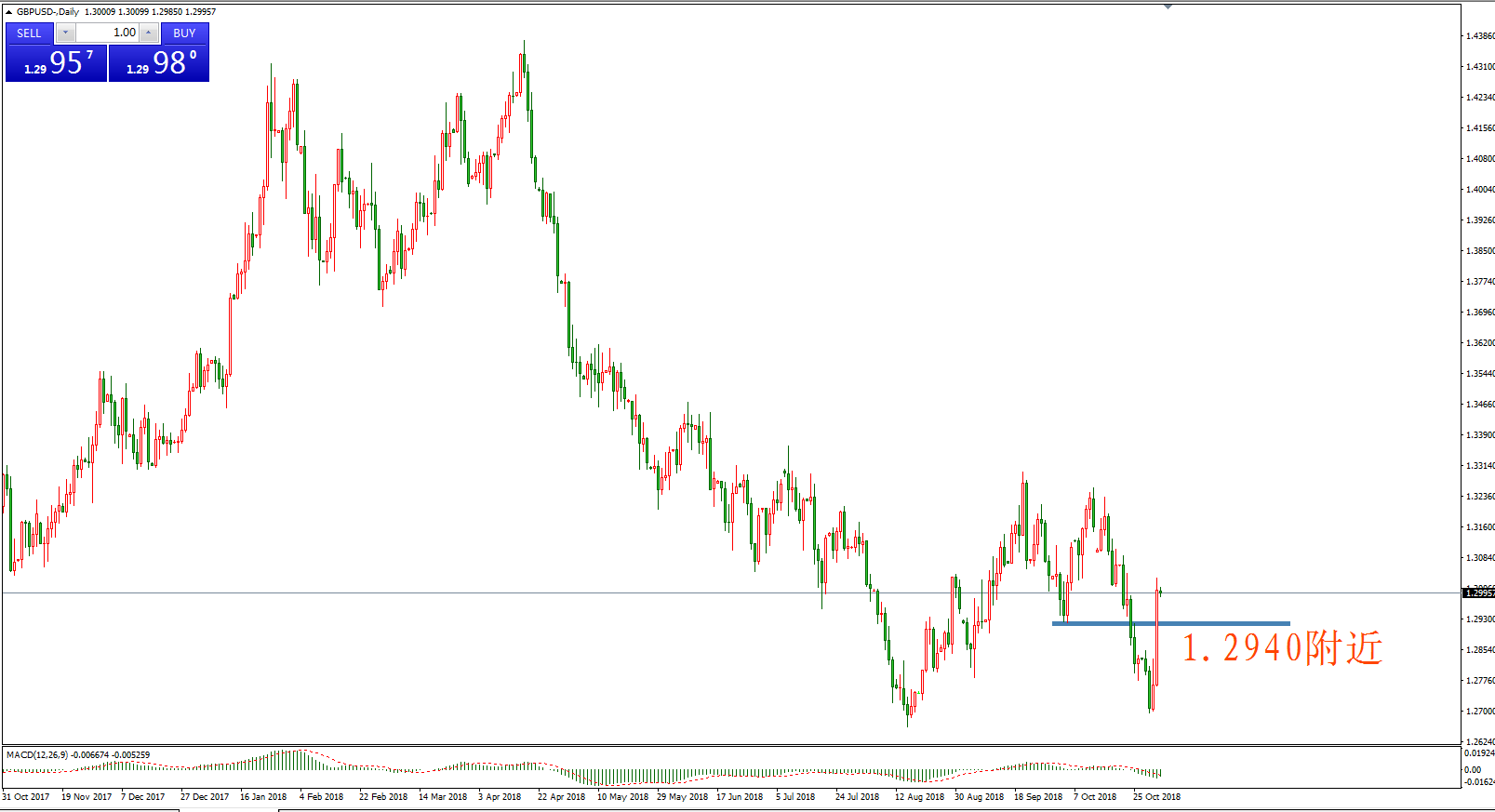Screen dimensions: 1495x812
Task: Click the 31 Oct 2017 date label
Action: coord(26,797)
